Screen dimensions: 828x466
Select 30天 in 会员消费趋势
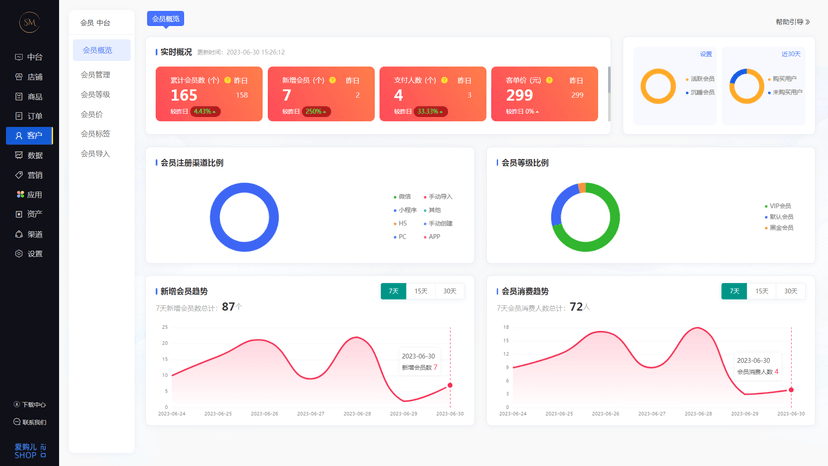(x=791, y=291)
